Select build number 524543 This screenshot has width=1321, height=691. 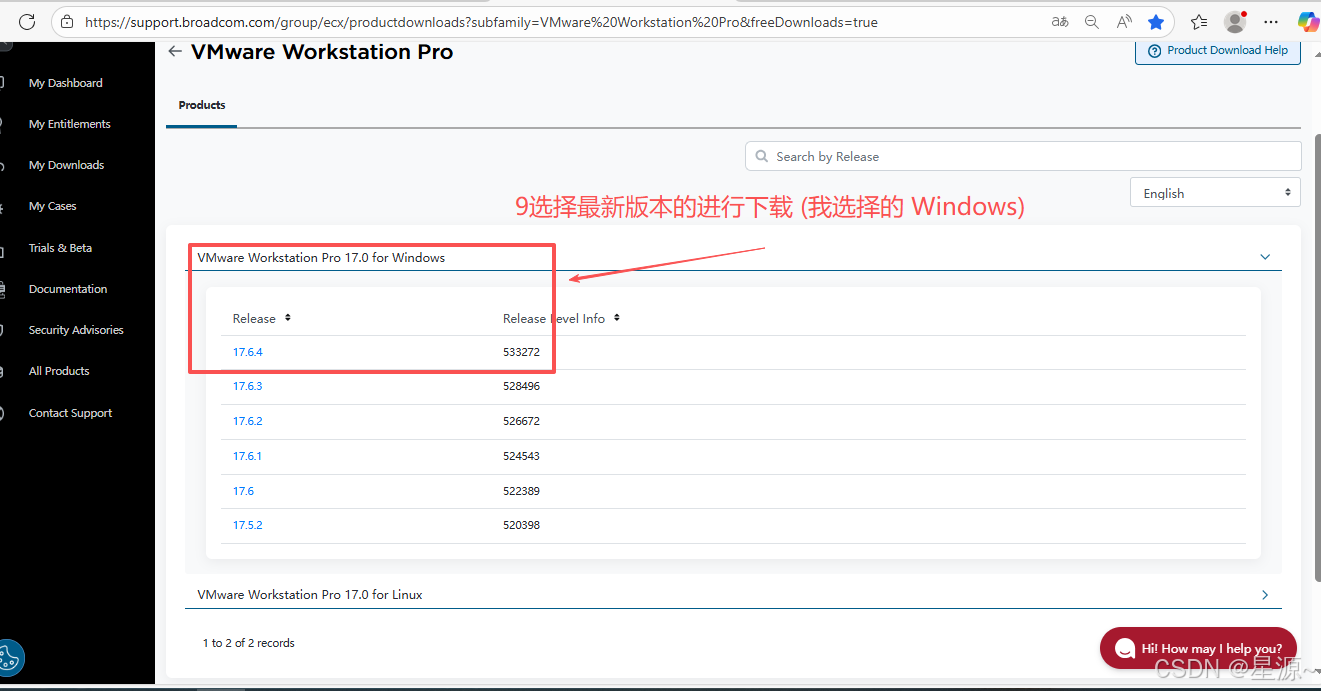click(521, 456)
